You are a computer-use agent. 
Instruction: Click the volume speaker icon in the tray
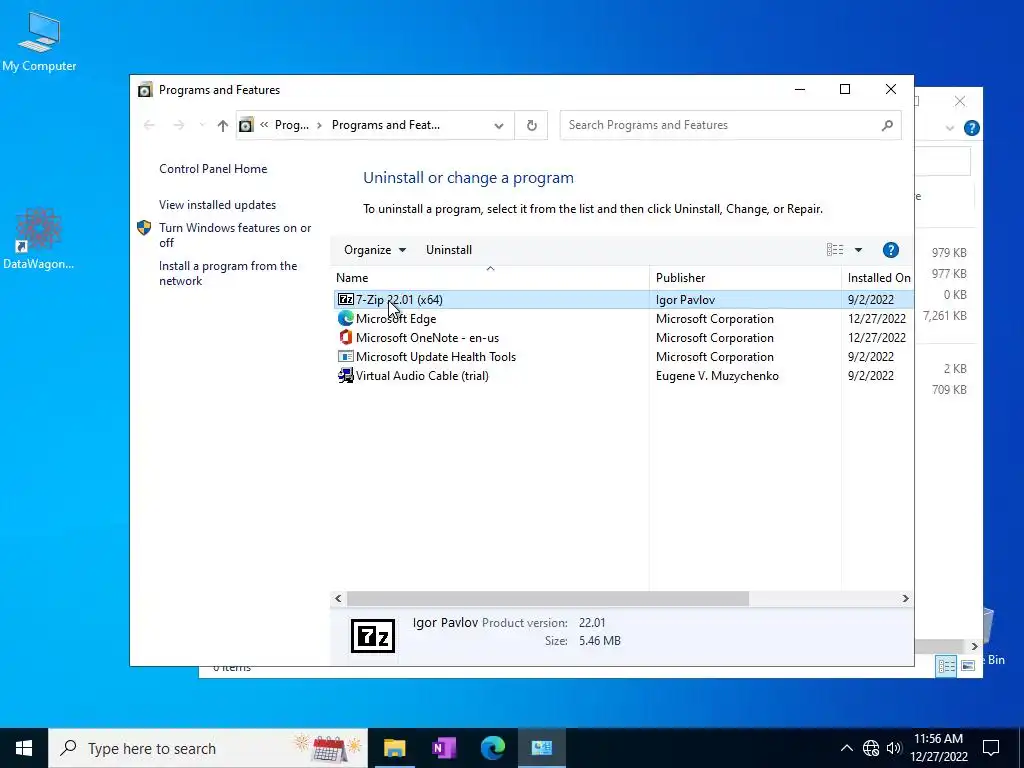tap(894, 748)
